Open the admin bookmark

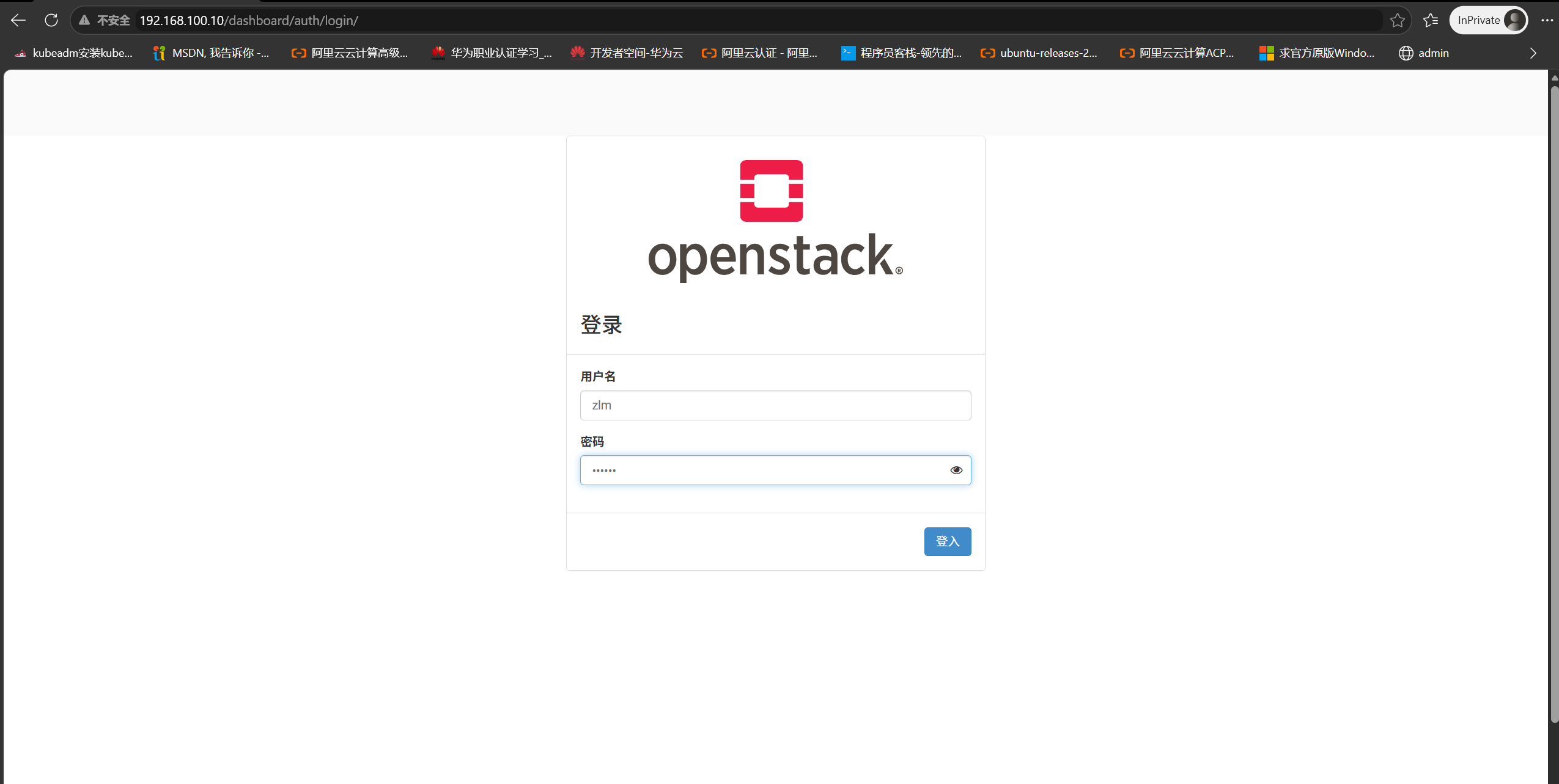pyautogui.click(x=1424, y=53)
